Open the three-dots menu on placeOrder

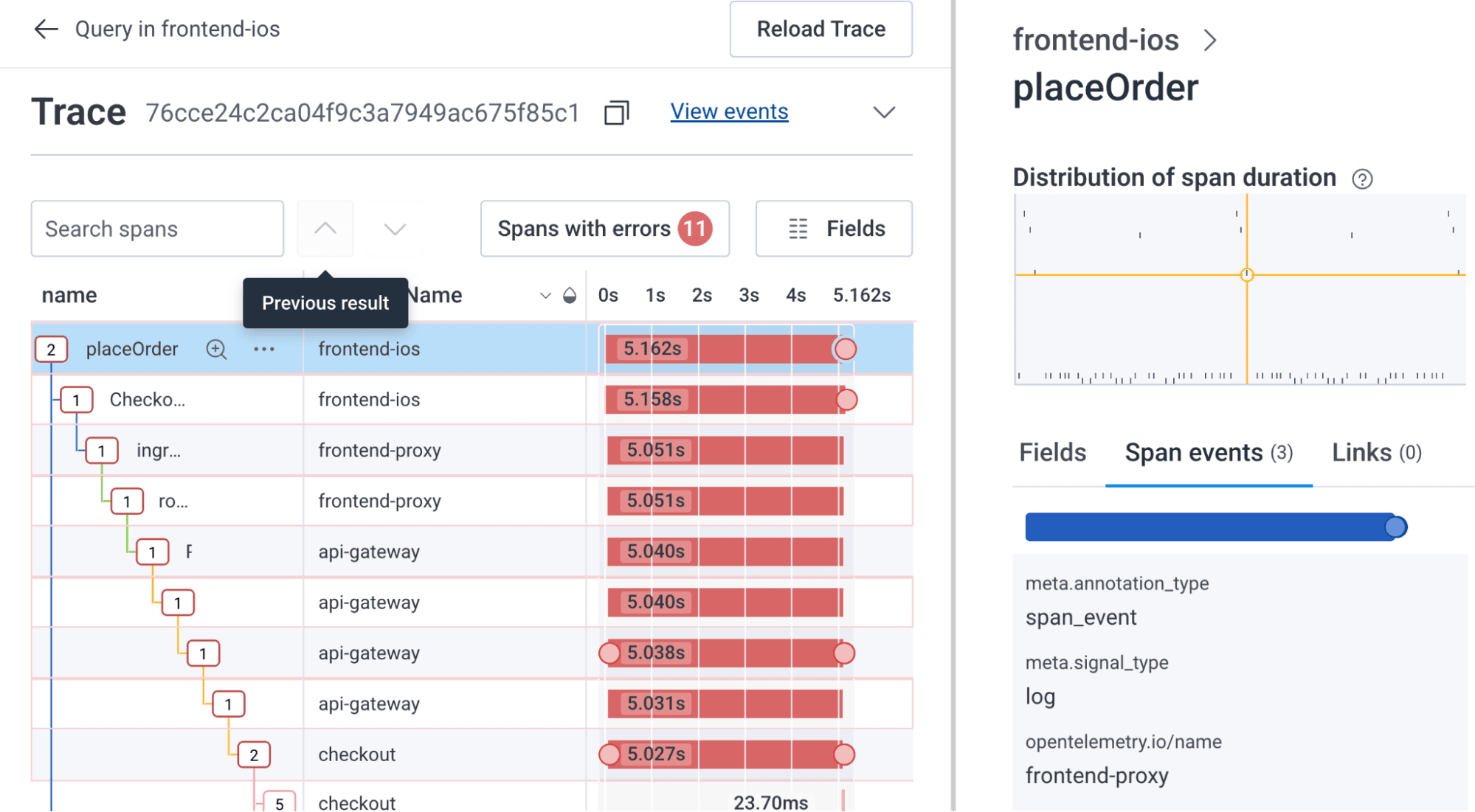[x=264, y=350]
